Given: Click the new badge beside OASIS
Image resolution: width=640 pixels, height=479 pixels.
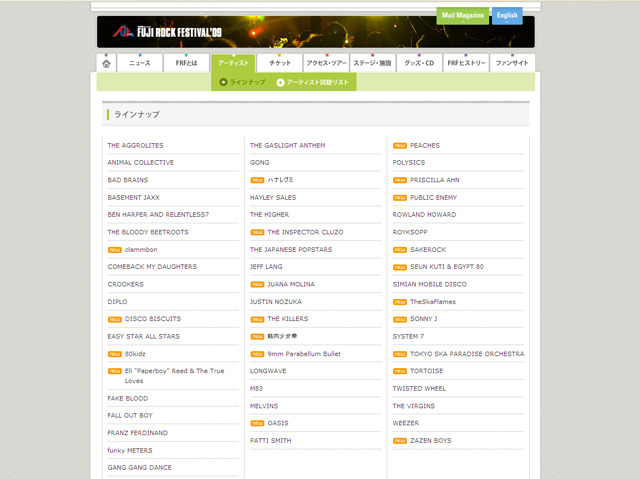Looking at the screenshot, I should [257, 423].
